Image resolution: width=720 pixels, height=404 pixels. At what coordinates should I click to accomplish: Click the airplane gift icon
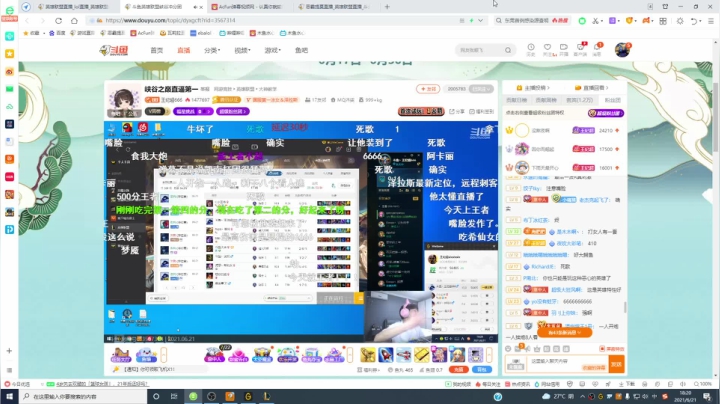click(404, 355)
